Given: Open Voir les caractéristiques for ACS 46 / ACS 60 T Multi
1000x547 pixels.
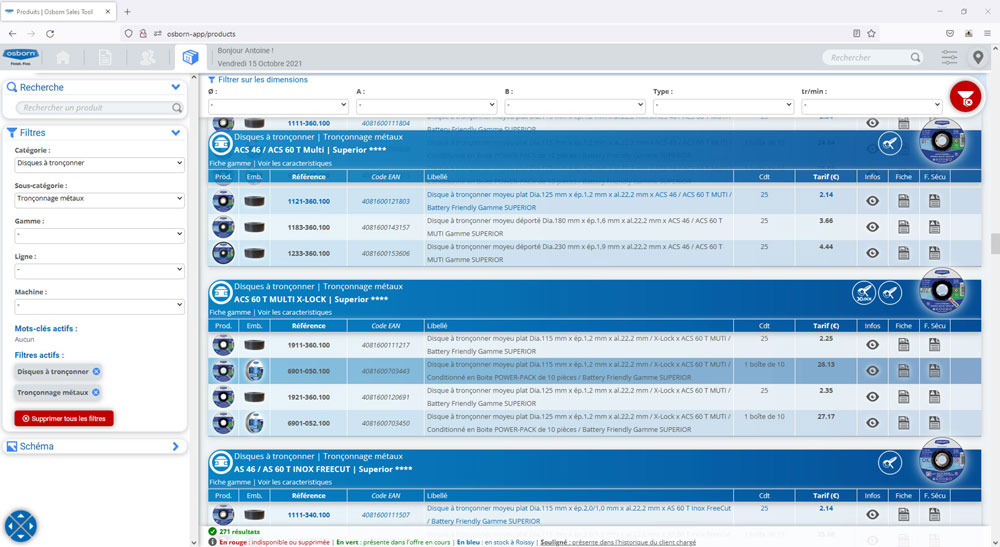Looking at the screenshot, I should (x=295, y=163).
